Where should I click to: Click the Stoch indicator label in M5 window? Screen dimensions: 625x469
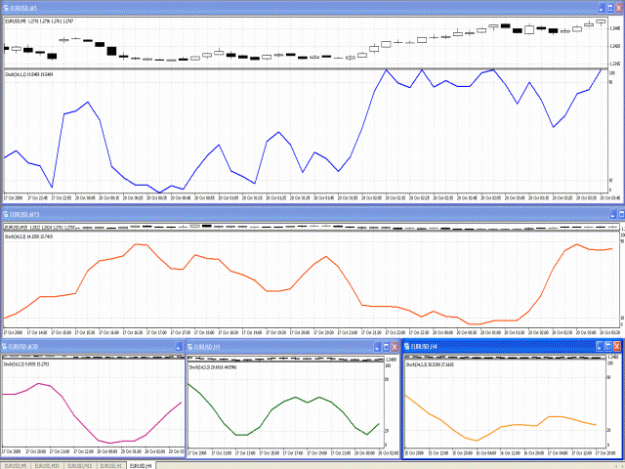tap(29, 74)
